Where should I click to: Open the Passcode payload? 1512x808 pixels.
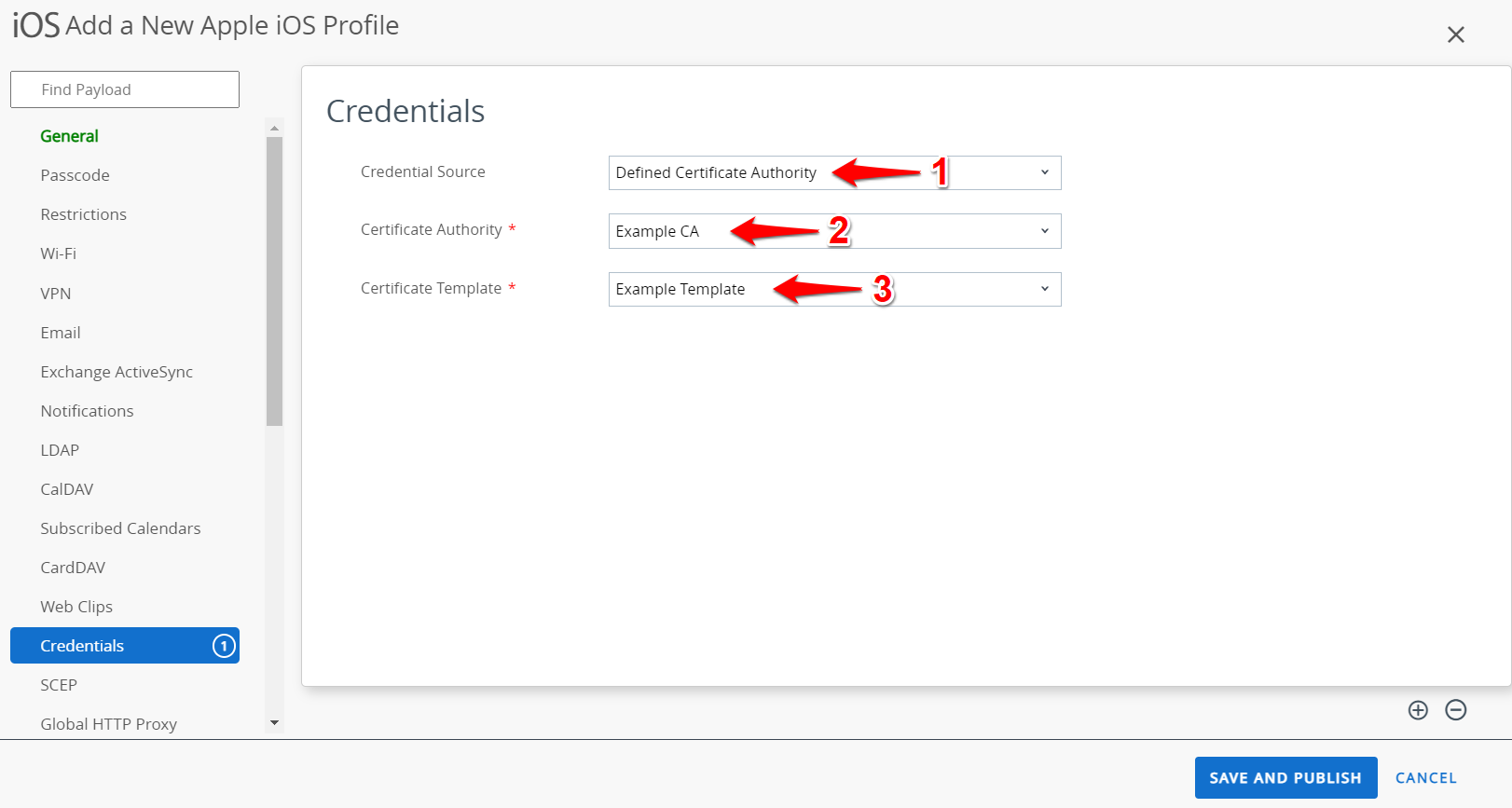click(x=75, y=175)
